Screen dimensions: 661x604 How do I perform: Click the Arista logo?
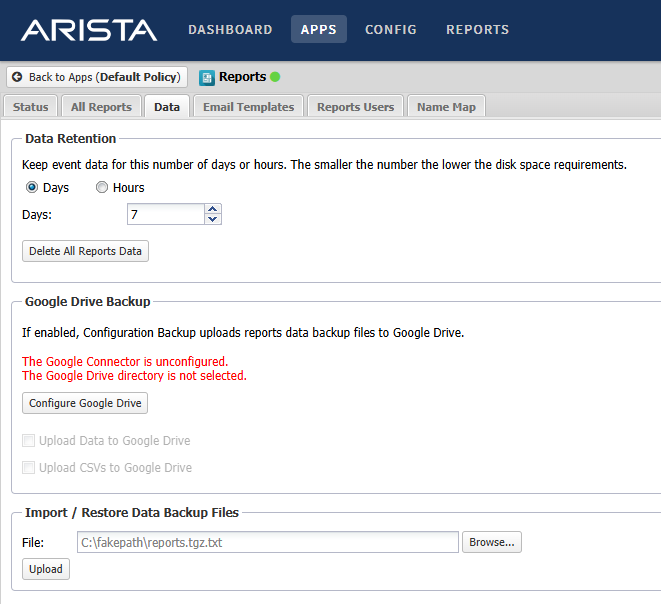click(89, 30)
